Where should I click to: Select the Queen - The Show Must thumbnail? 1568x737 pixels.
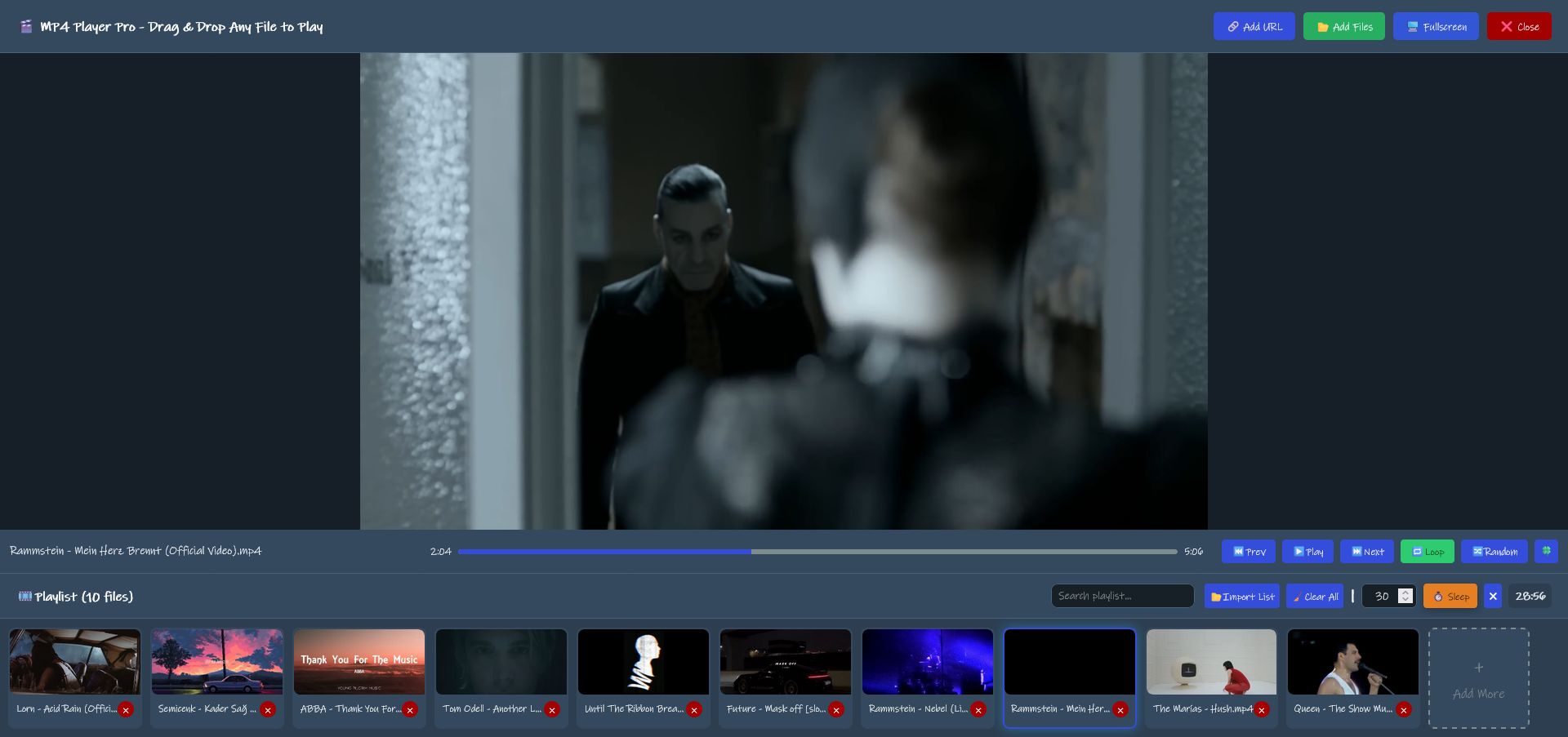pos(1353,661)
